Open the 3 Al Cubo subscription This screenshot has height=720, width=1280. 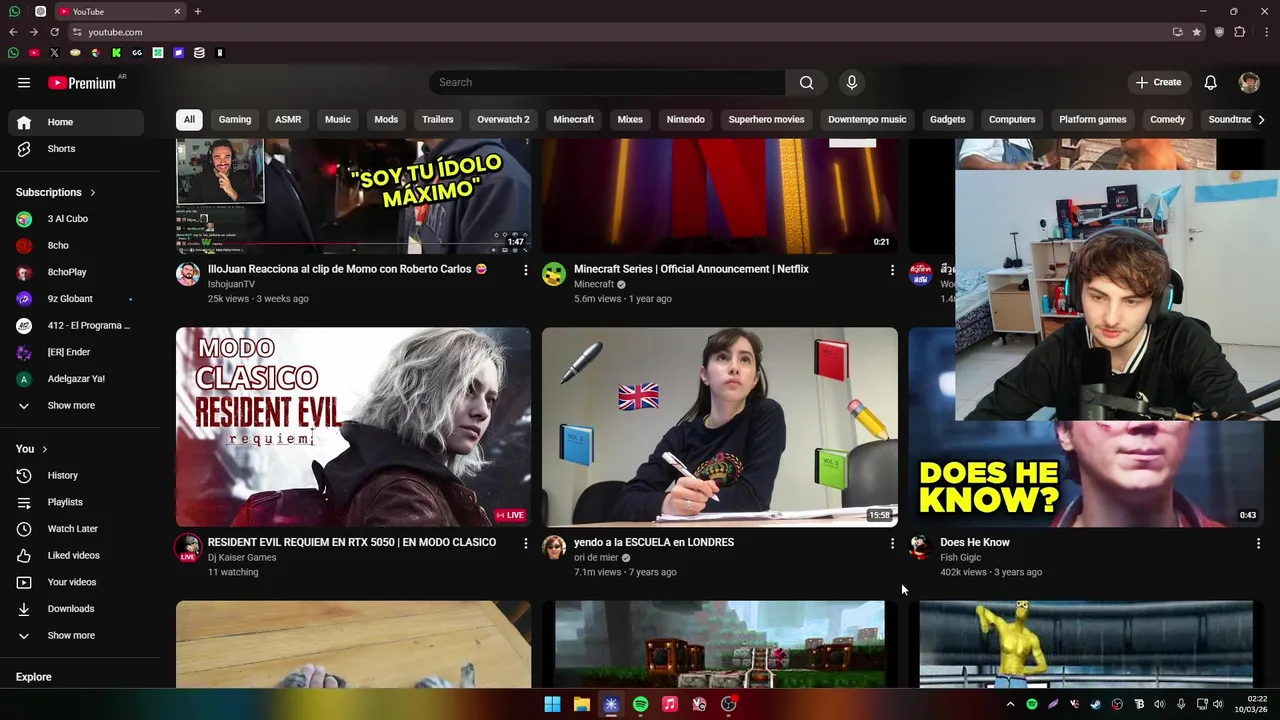76,219
